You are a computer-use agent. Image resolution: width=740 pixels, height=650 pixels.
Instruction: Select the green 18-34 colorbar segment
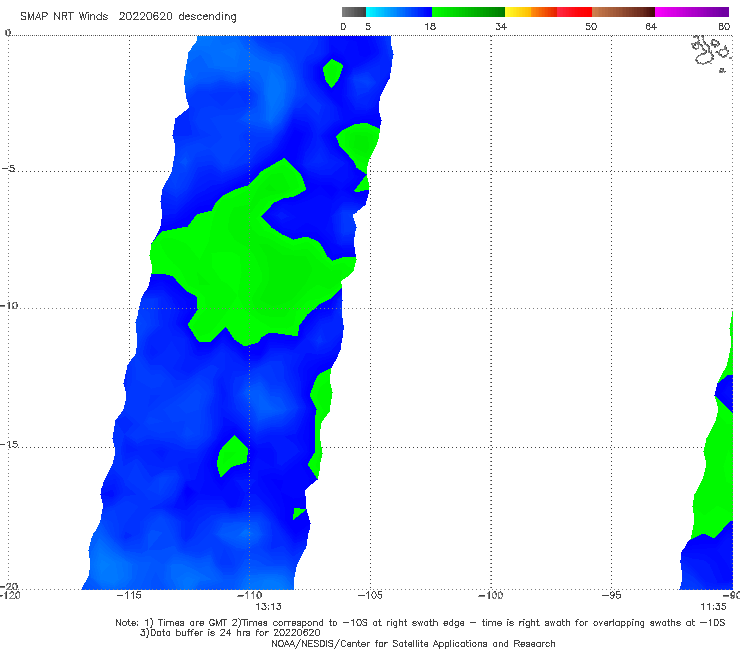pyautogui.click(x=468, y=12)
